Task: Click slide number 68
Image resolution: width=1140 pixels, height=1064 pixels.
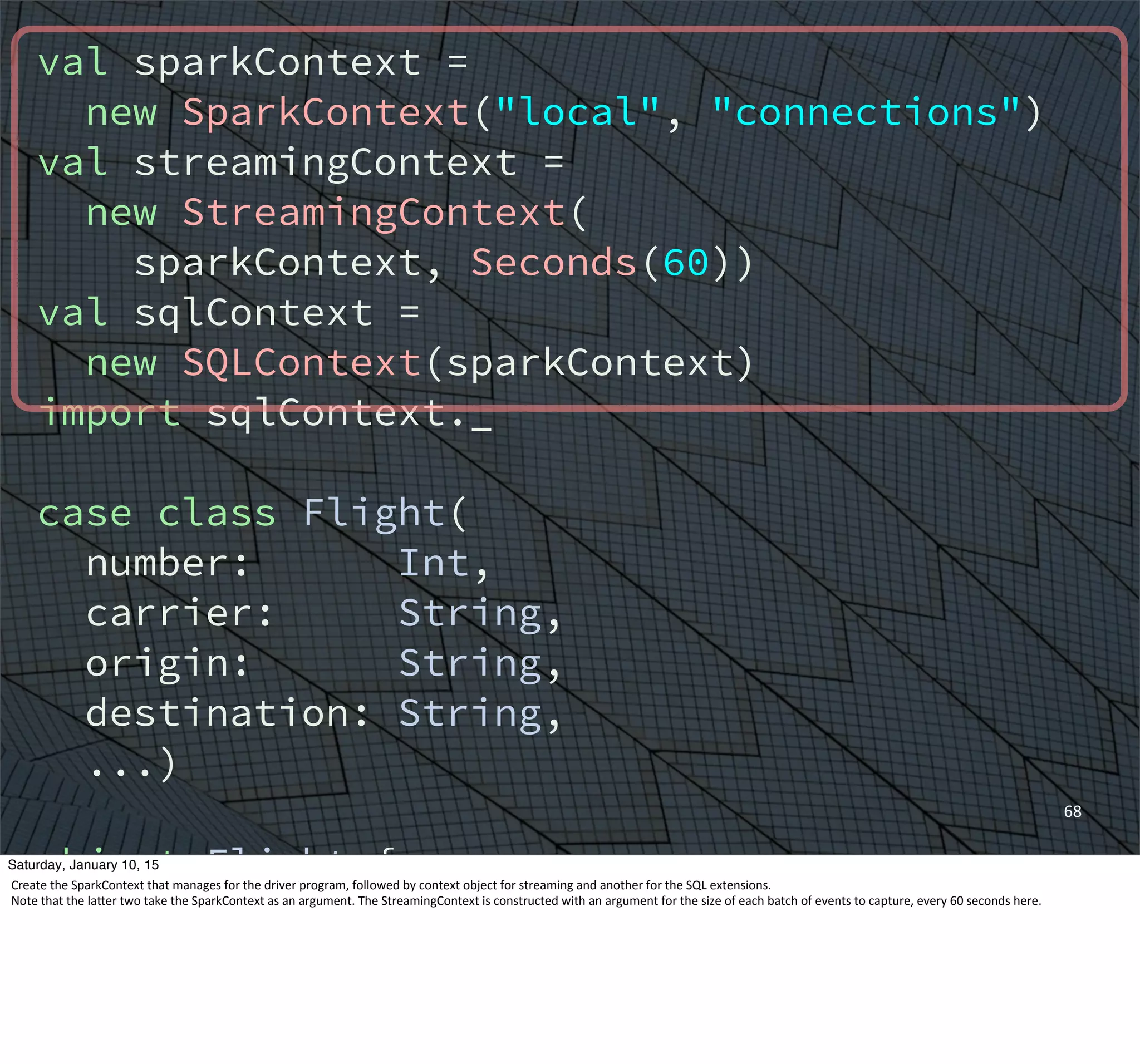Action: pos(1072,812)
